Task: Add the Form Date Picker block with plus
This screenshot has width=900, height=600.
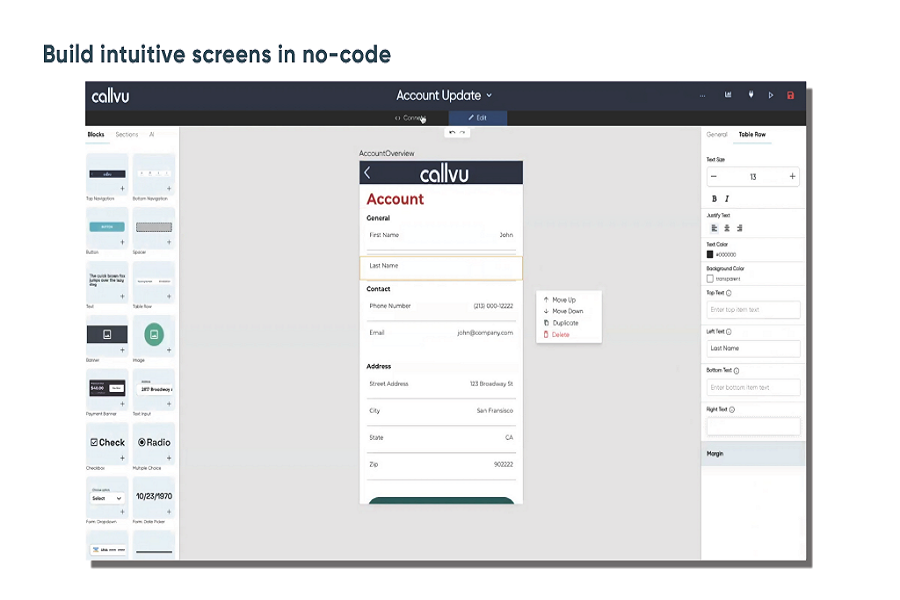Action: pos(169,512)
